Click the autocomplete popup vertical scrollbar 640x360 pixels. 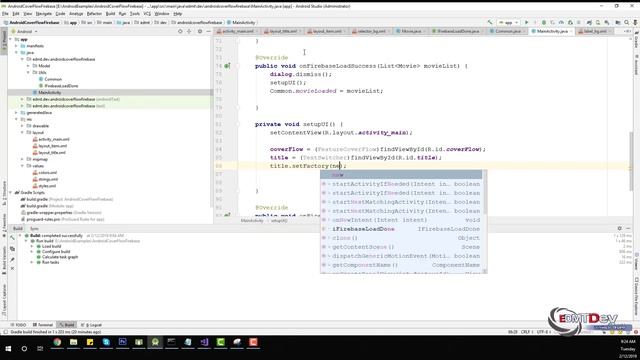coord(485,192)
